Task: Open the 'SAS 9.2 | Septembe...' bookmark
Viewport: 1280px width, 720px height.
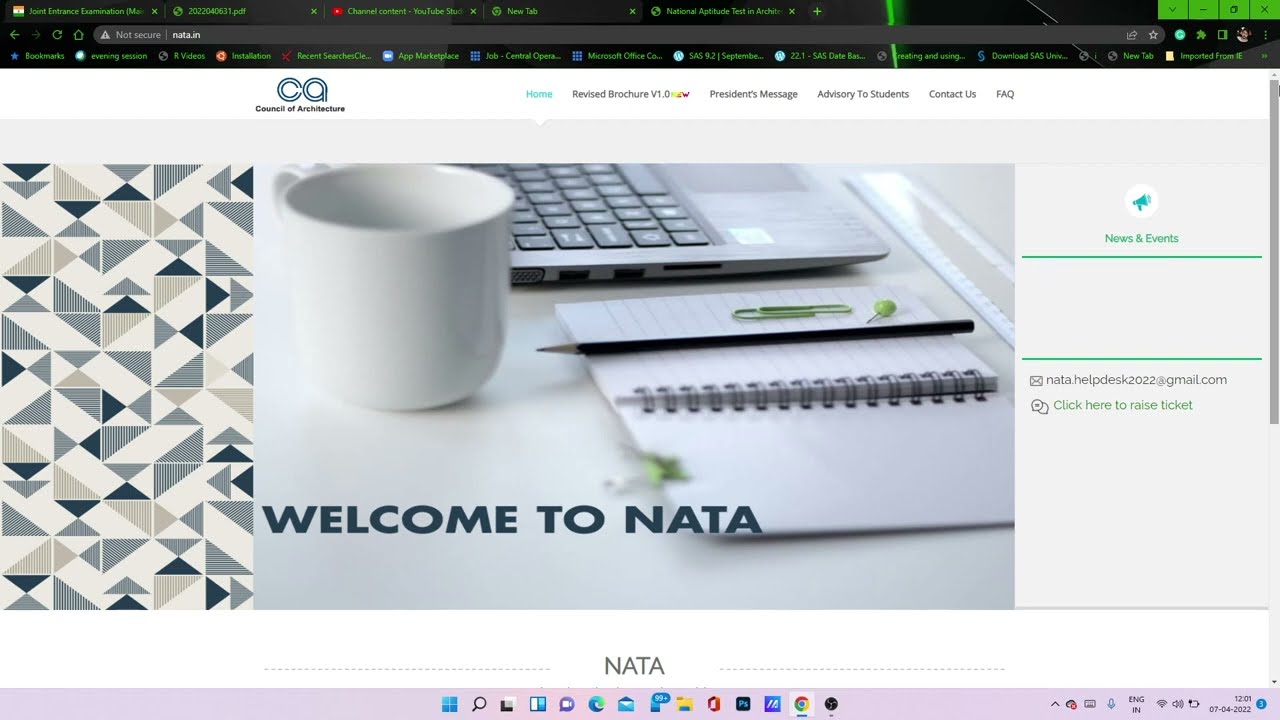Action: (x=719, y=56)
